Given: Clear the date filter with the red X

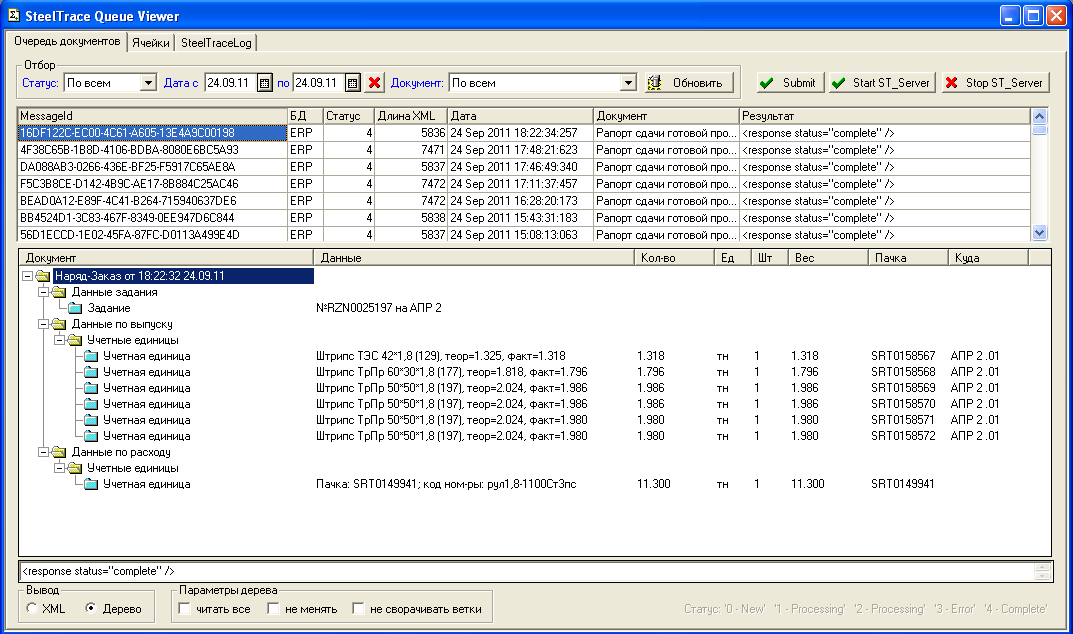Looking at the screenshot, I should [x=375, y=83].
